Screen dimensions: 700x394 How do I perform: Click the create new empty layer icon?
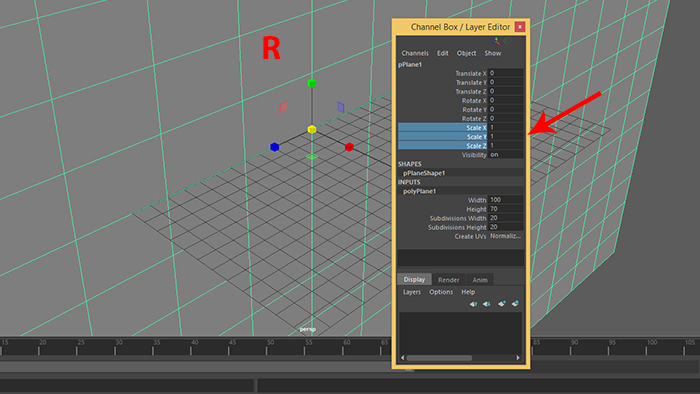pos(502,304)
